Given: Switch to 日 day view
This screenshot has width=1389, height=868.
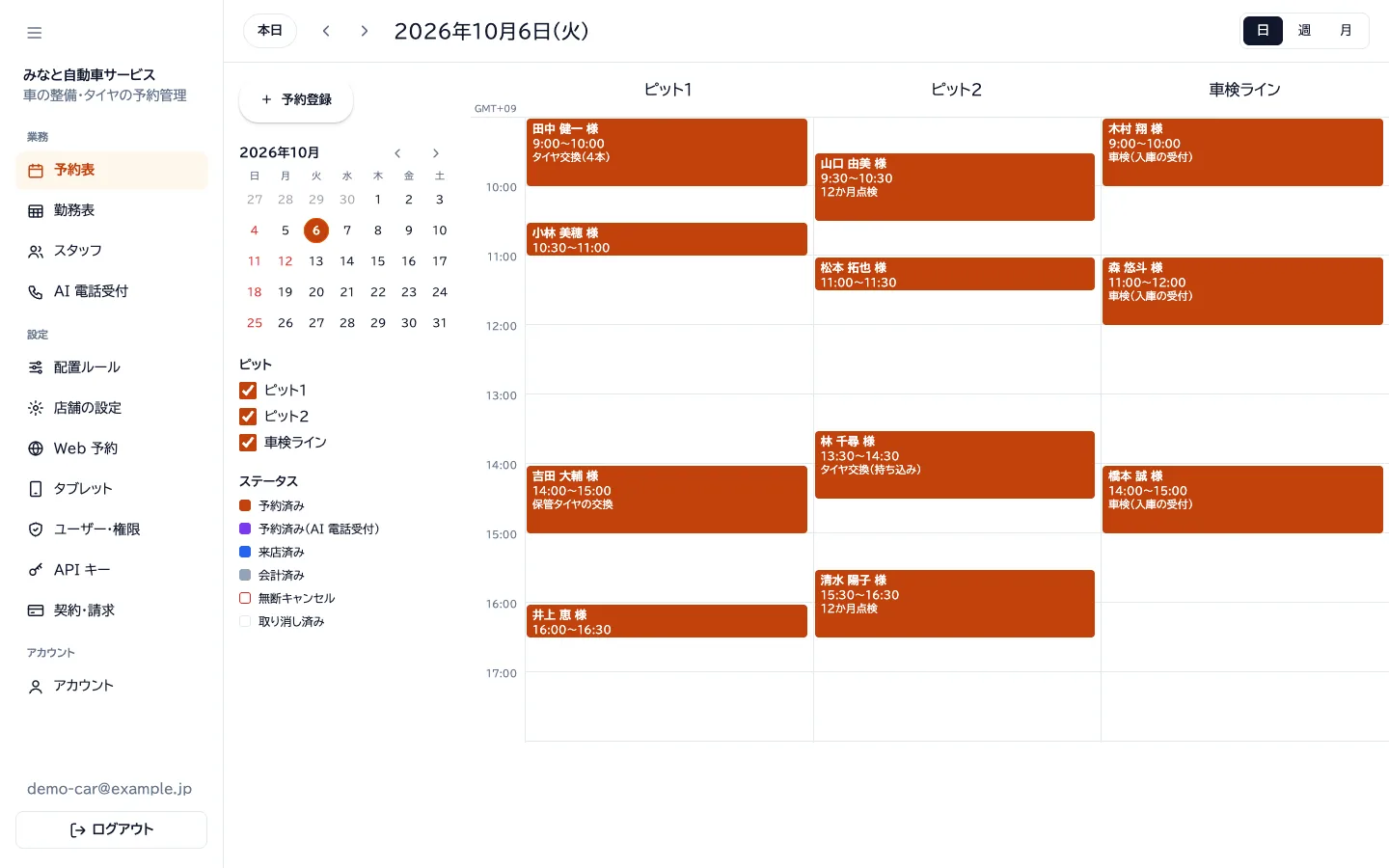Looking at the screenshot, I should (x=1263, y=31).
